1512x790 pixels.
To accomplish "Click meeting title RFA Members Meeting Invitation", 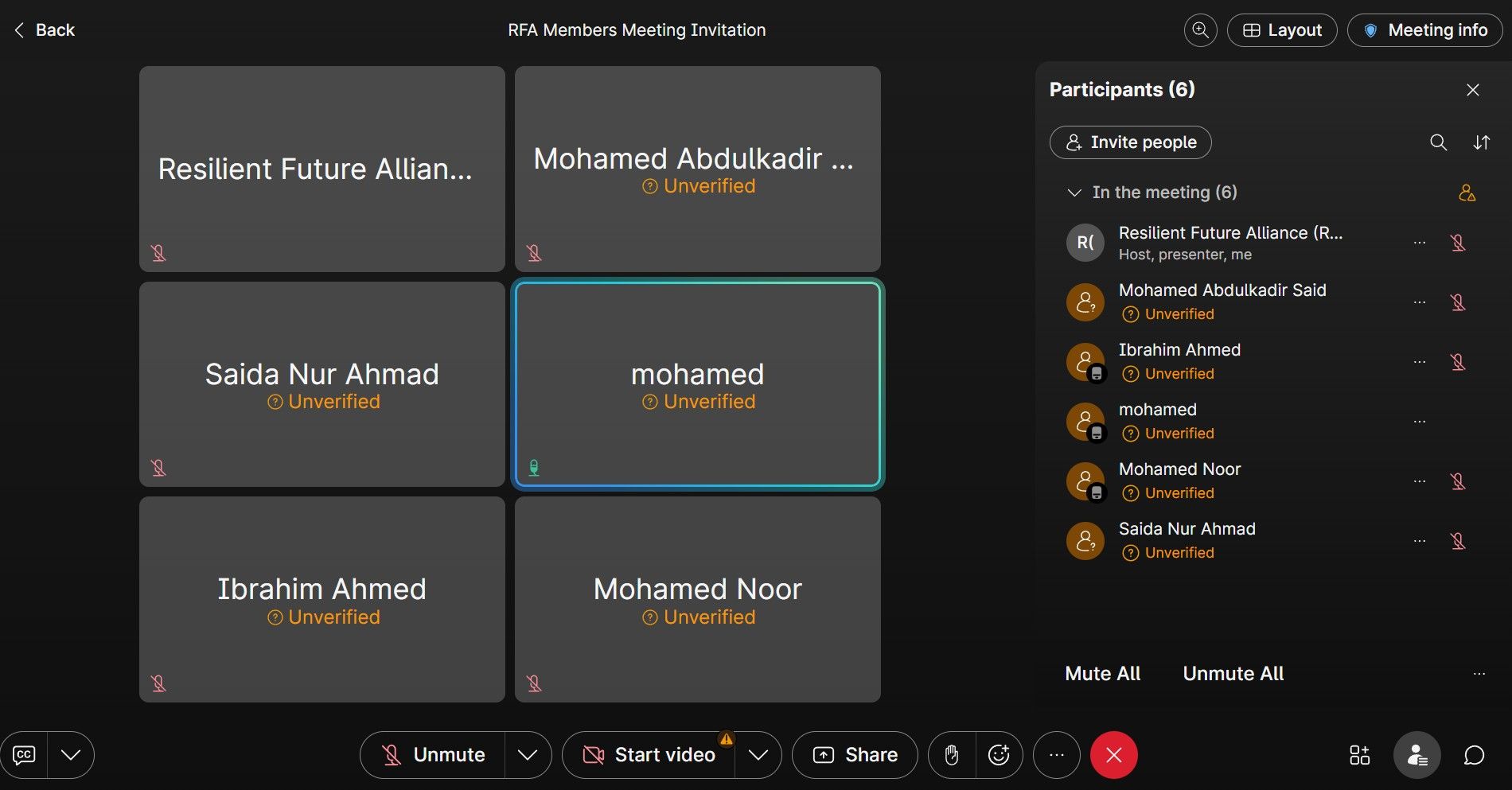I will (x=637, y=30).
